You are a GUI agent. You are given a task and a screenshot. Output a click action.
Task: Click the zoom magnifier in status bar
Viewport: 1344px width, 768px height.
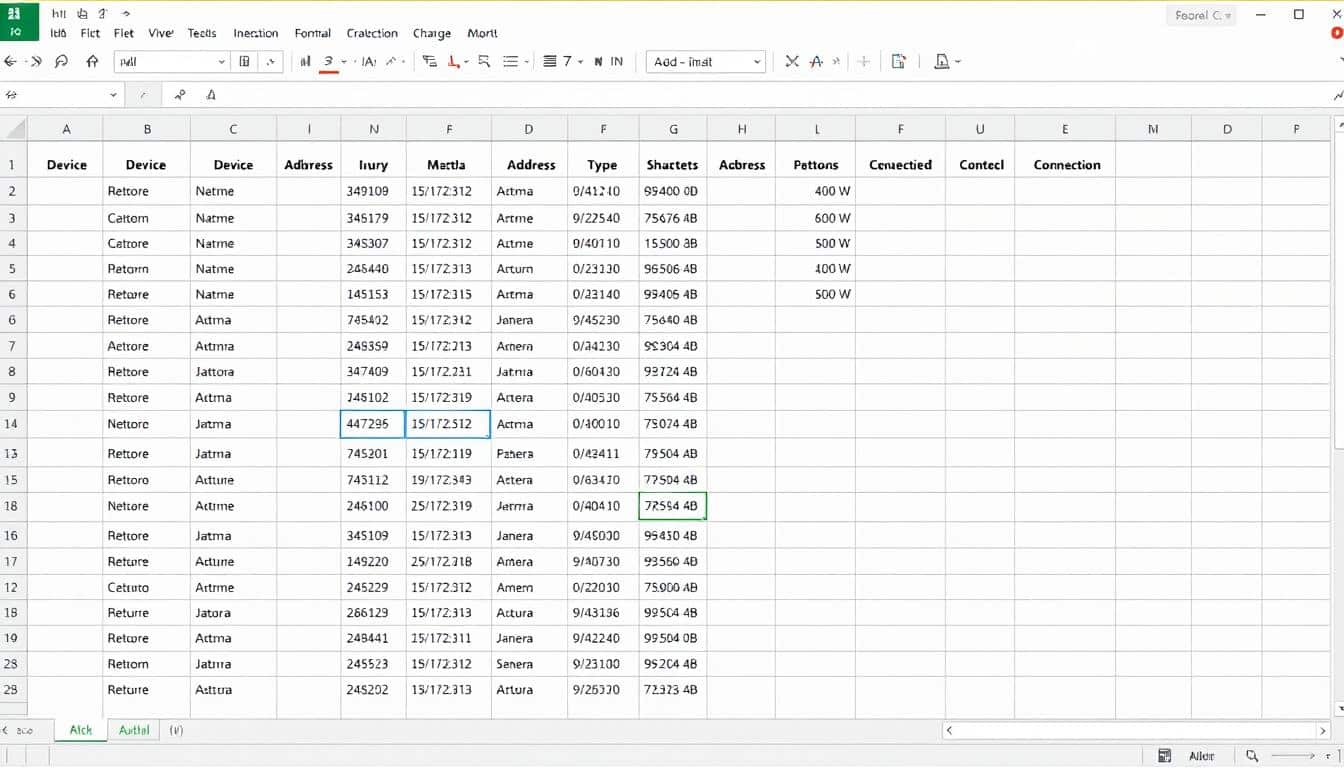pos(1251,756)
